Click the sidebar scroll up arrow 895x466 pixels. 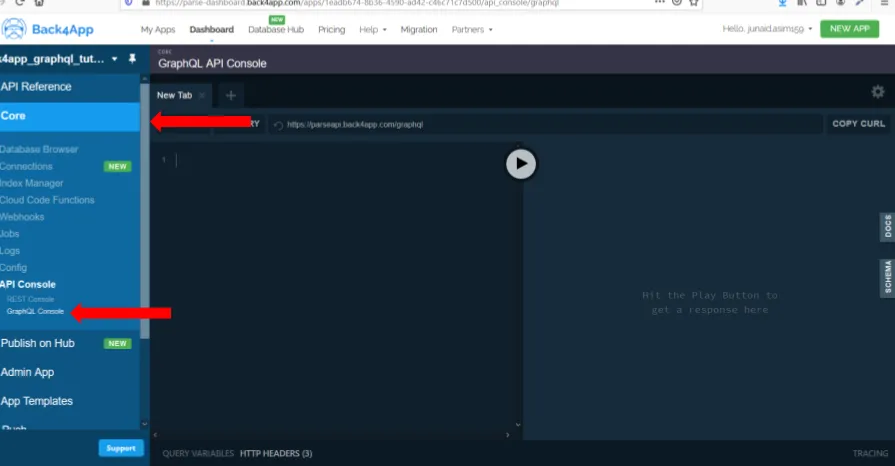[x=144, y=78]
